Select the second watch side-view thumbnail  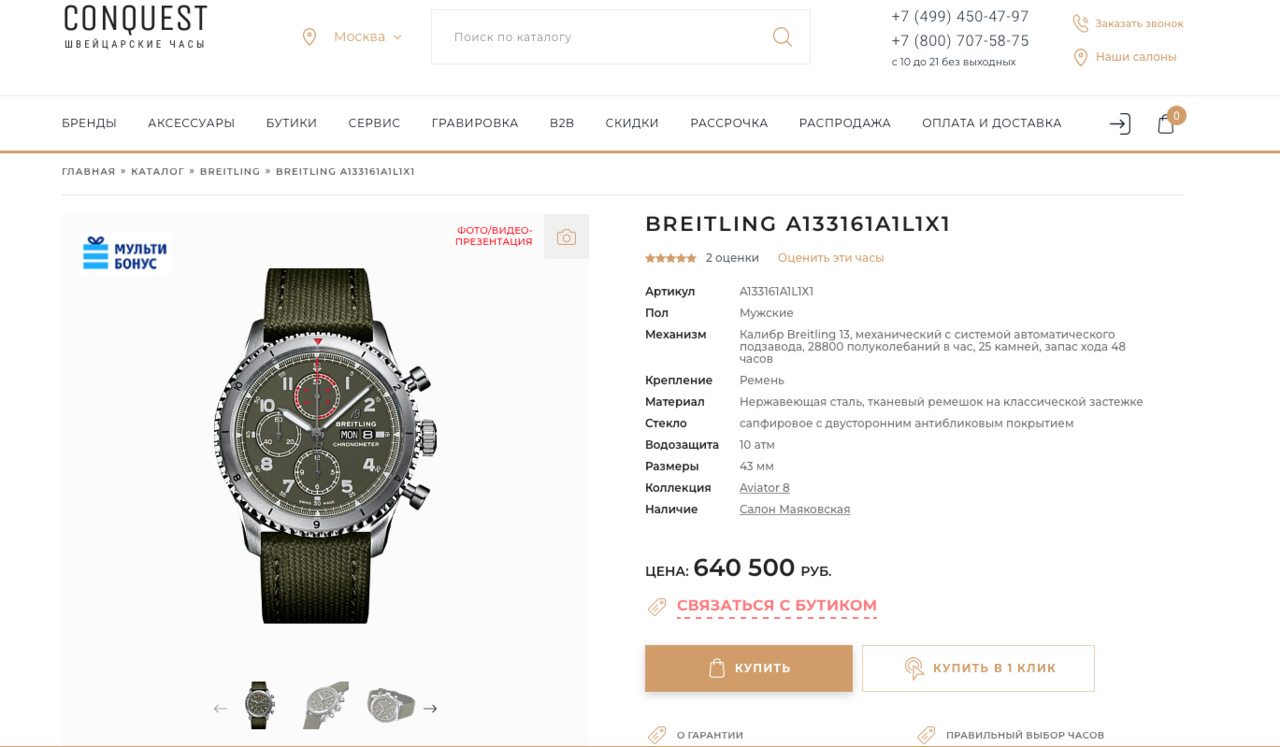[x=326, y=706]
